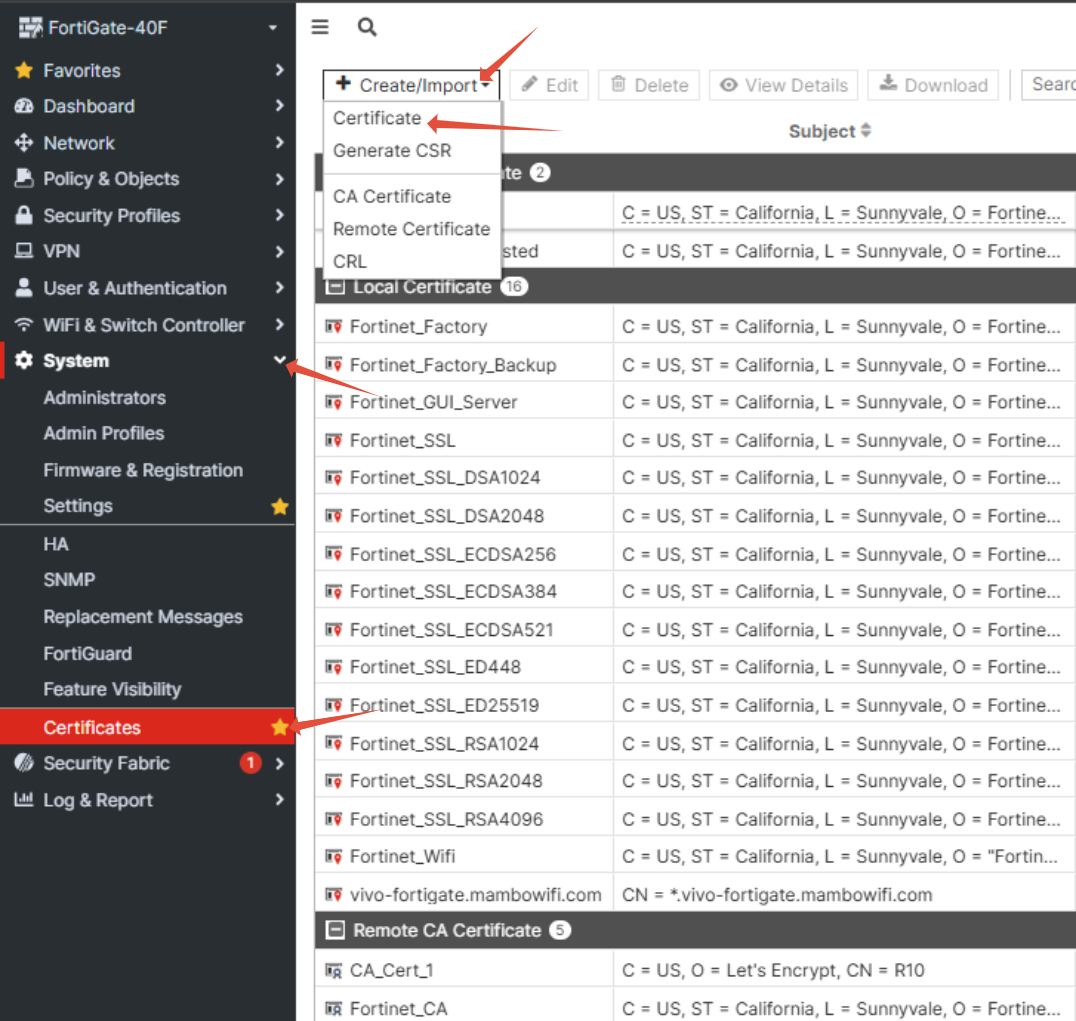This screenshot has width=1076, height=1021.
Task: Click the Log & Report chart icon
Action: (24, 799)
